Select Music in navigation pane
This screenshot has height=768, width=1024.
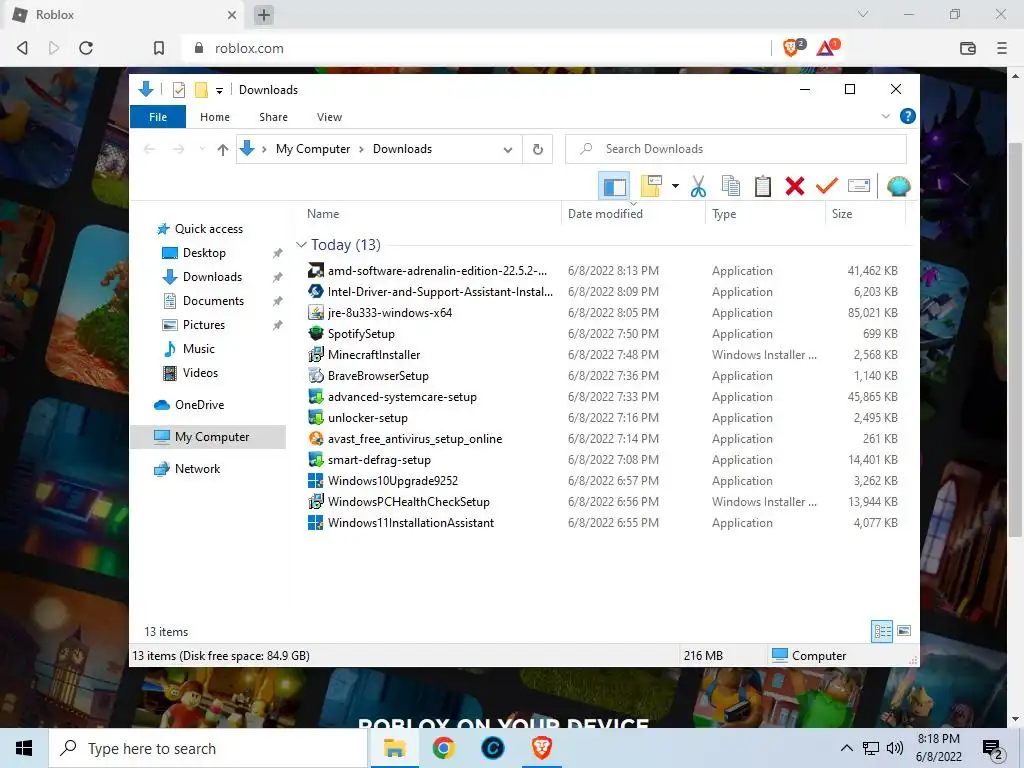pos(199,349)
